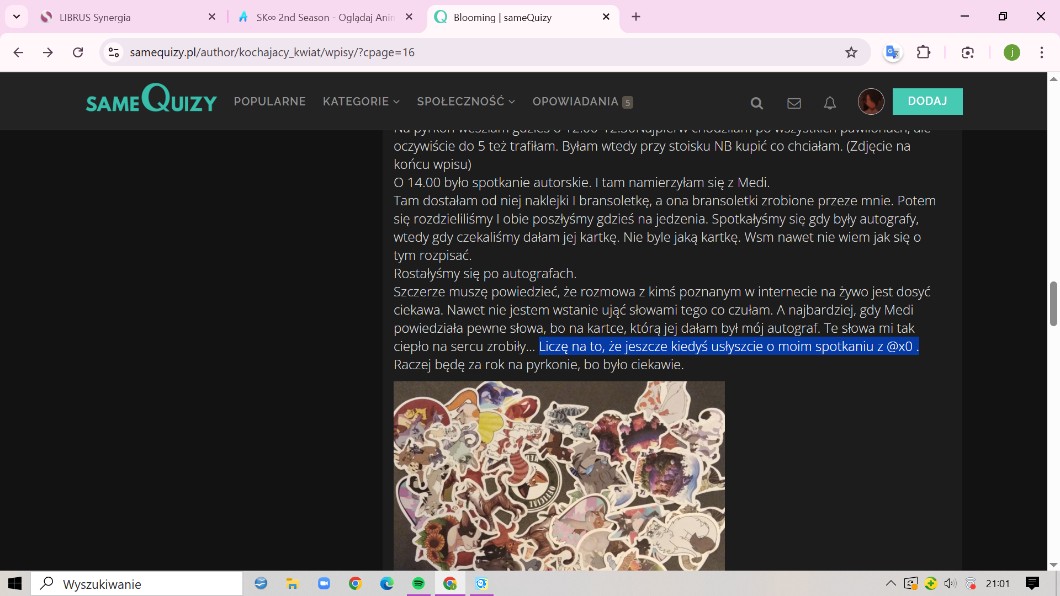This screenshot has height=596, width=1060.
Task: Click the stickers photo thumbnail
Action: [x=559, y=475]
